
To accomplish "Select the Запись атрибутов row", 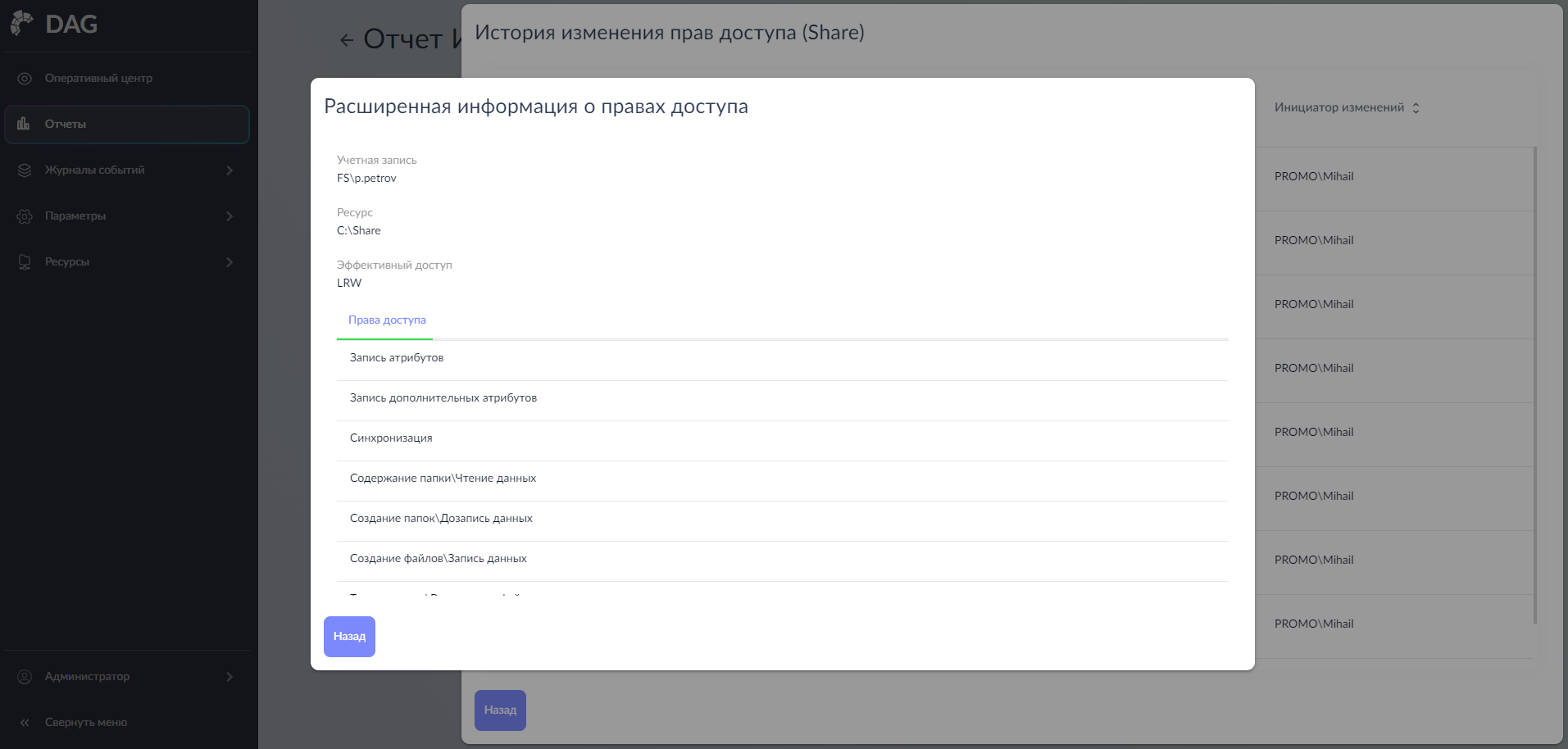I will pos(783,361).
